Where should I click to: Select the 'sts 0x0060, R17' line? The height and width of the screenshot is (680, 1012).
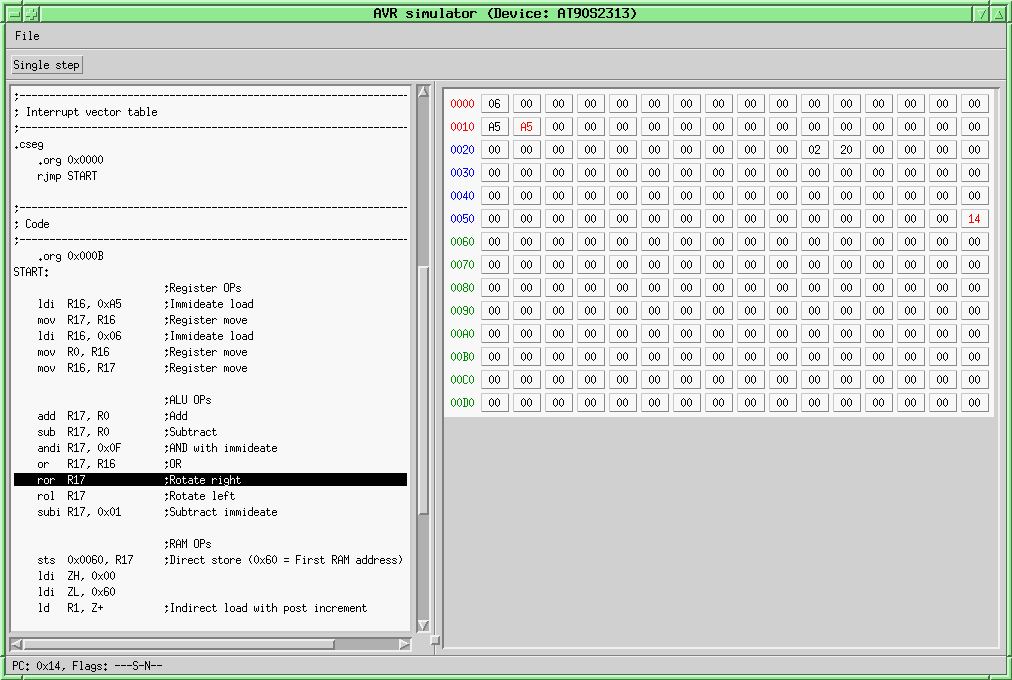[210, 560]
